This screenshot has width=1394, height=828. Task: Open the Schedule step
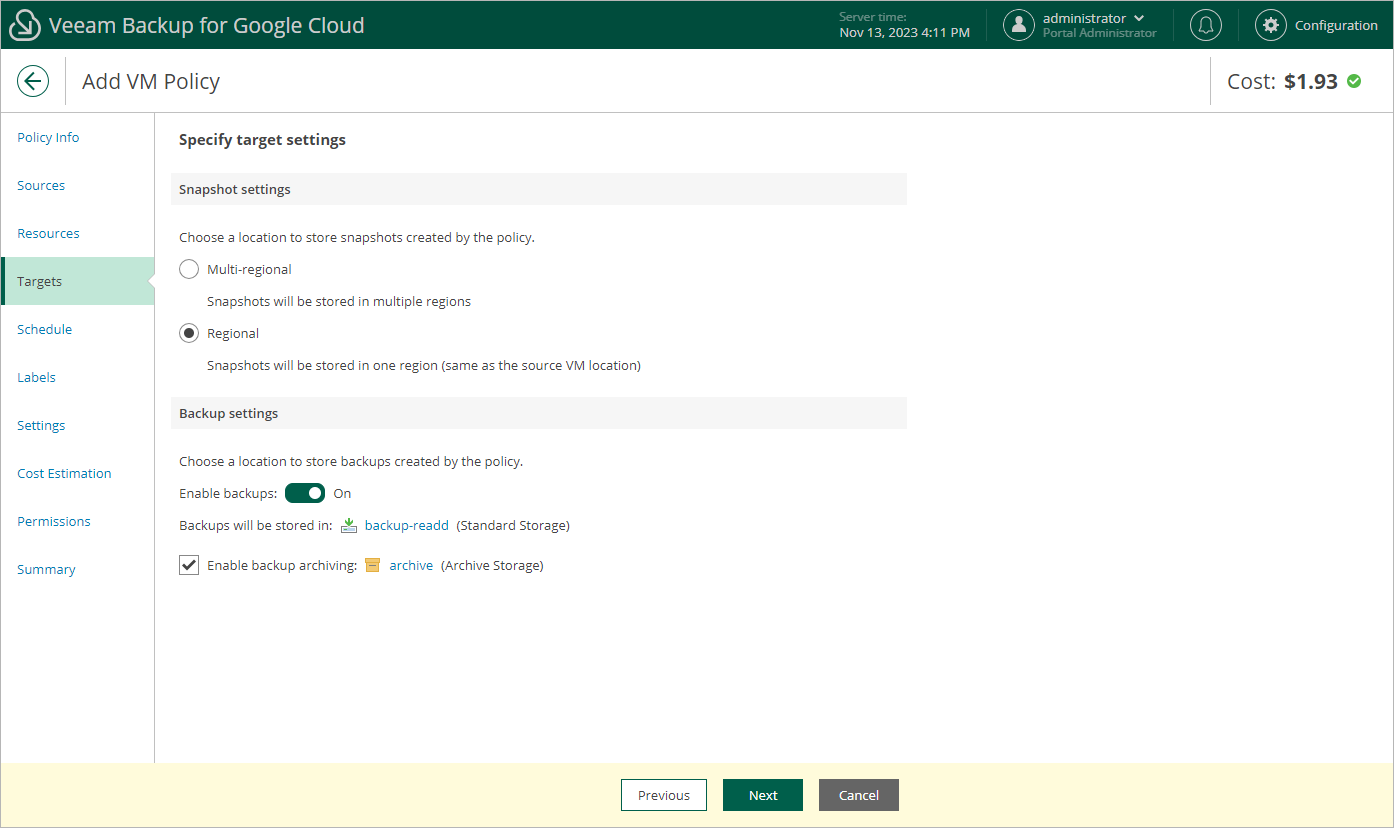point(44,329)
